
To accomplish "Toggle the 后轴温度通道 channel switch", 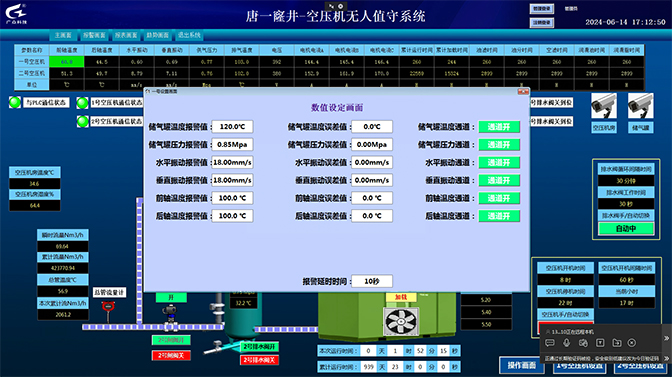I will point(499,216).
